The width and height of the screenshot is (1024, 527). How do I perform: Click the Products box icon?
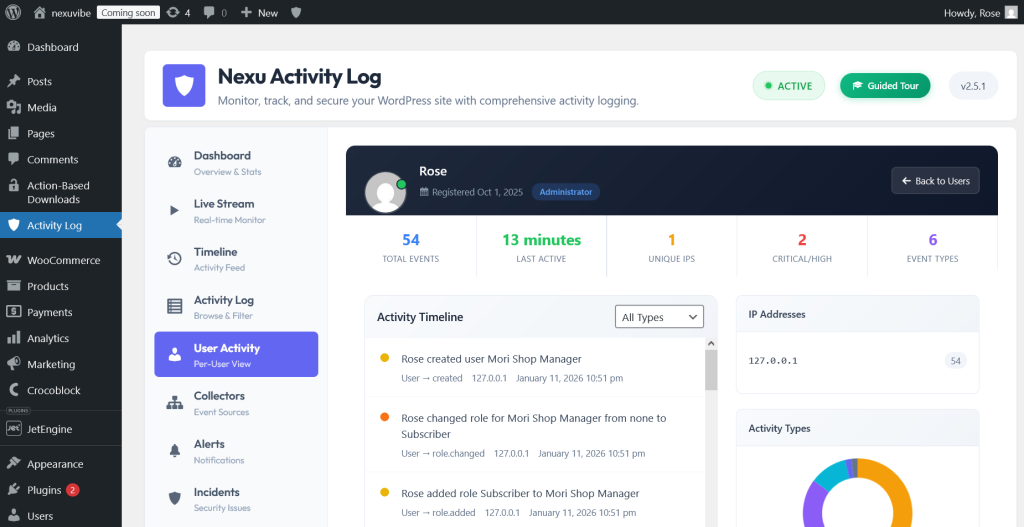[14, 286]
